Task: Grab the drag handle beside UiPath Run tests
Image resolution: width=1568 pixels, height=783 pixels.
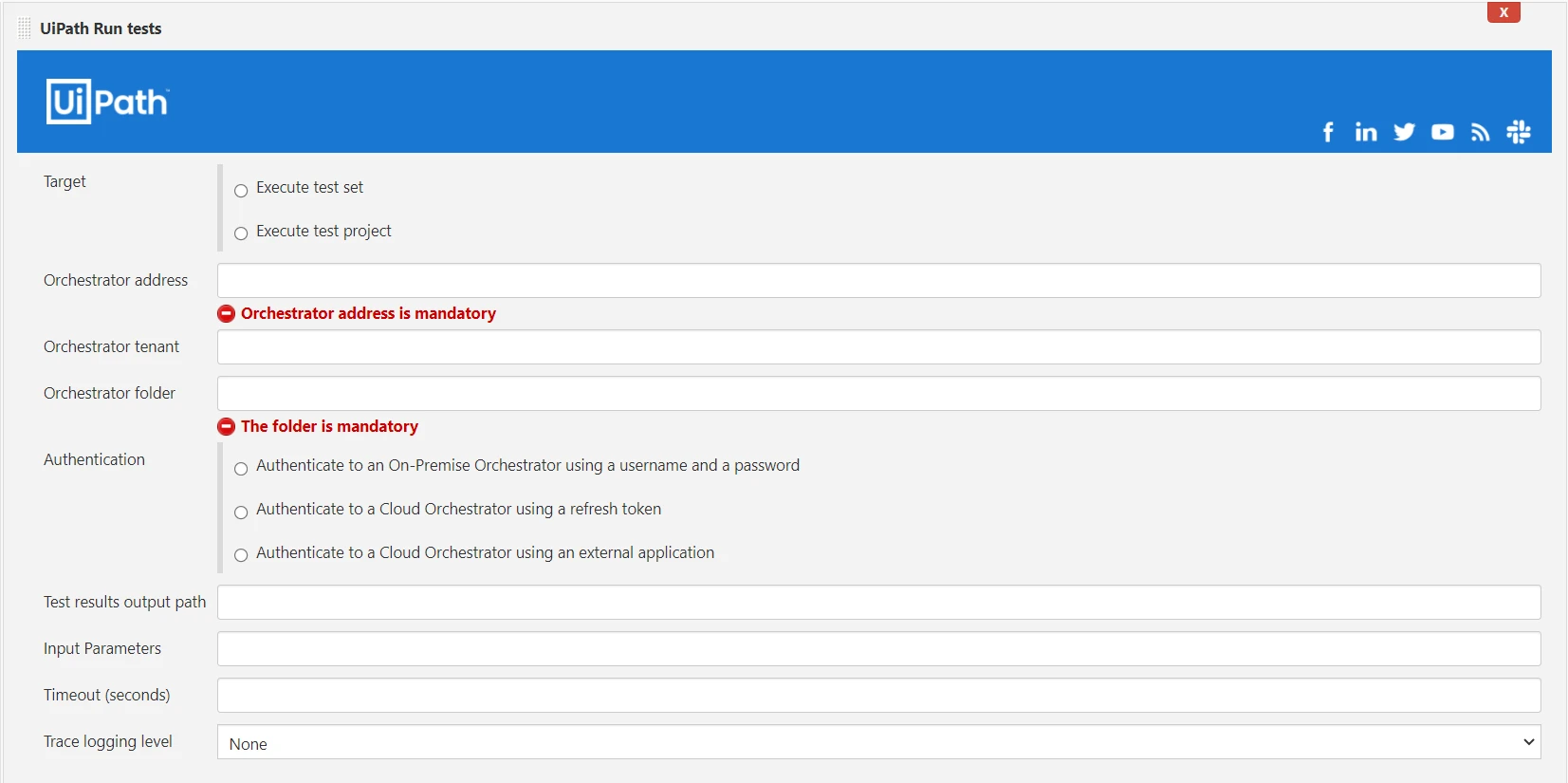Action: click(25, 28)
